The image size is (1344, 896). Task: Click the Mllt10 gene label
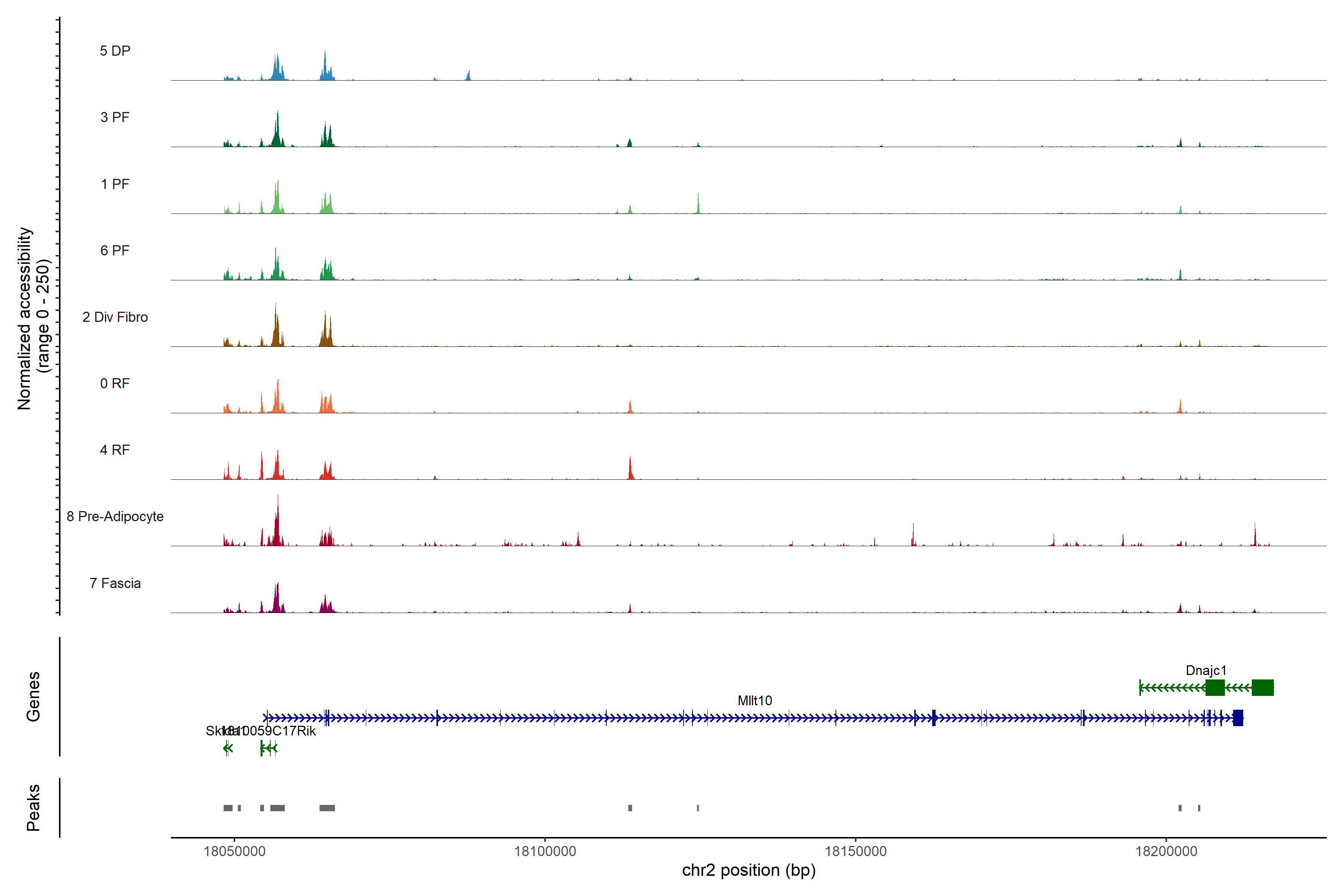click(x=754, y=701)
